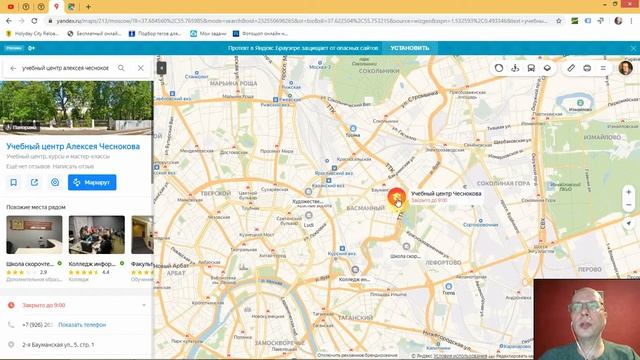This screenshot has height=360, width=640.
Task: Click the my-location arrow button
Action: click(x=629, y=223)
